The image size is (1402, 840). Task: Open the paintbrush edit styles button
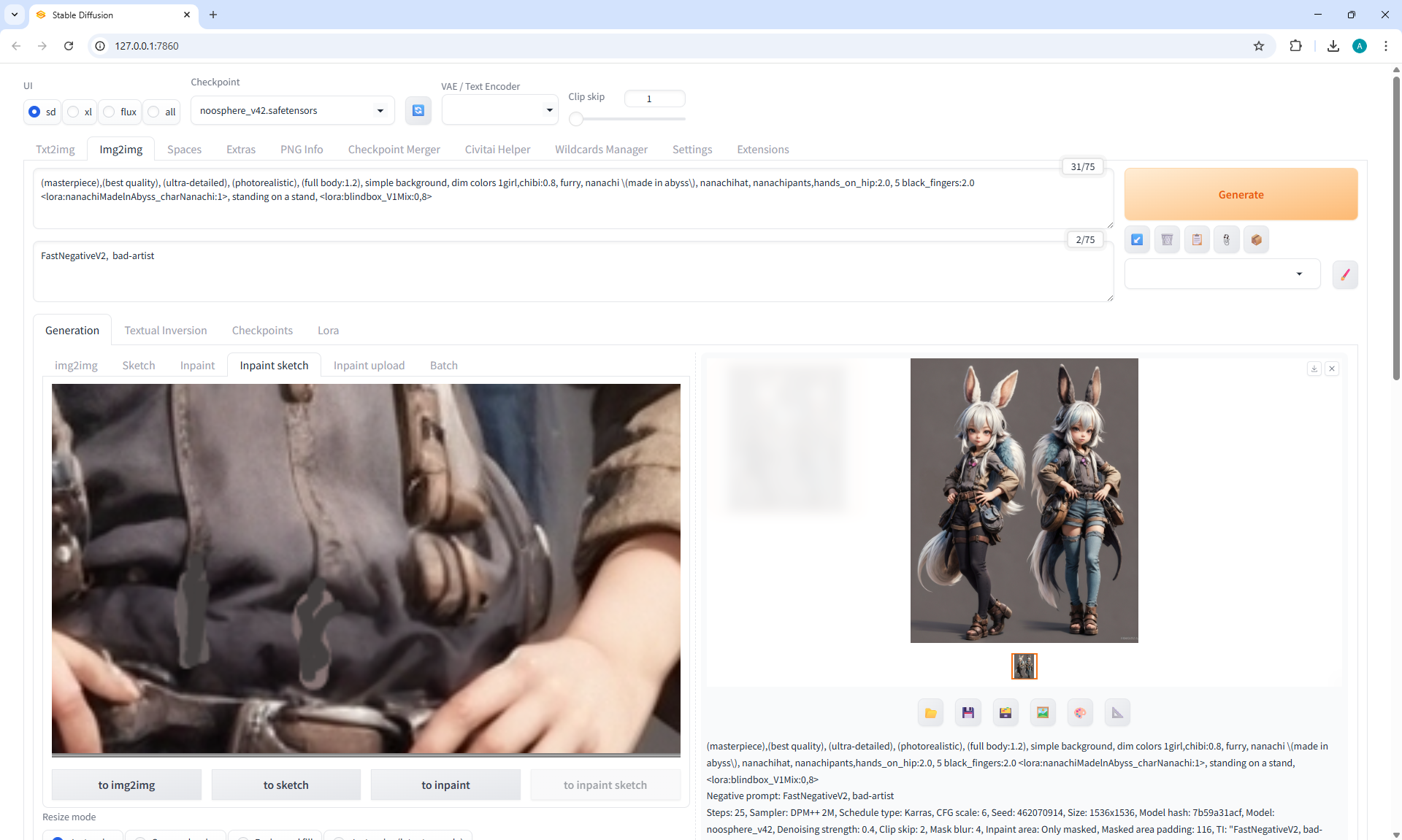point(1344,274)
